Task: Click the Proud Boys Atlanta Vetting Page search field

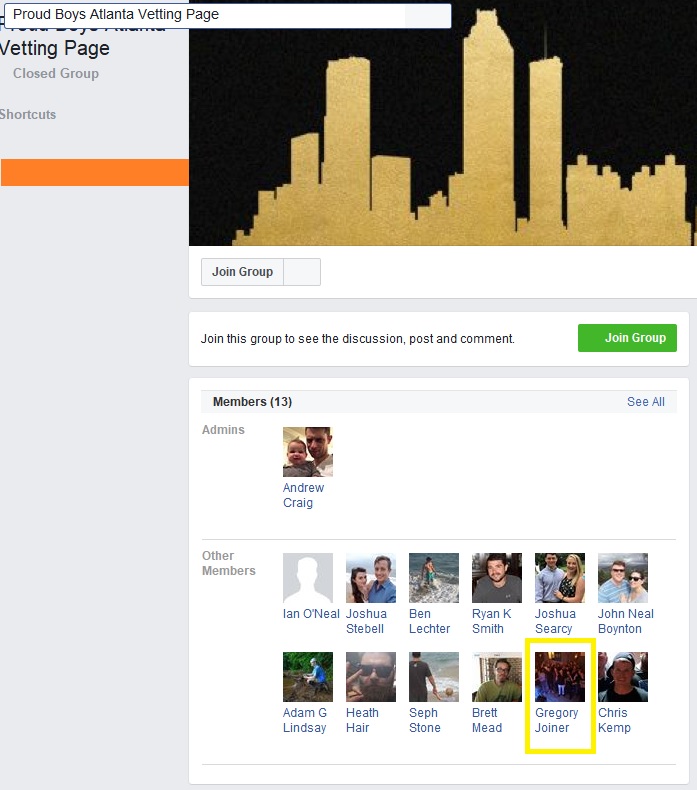Action: click(x=228, y=16)
